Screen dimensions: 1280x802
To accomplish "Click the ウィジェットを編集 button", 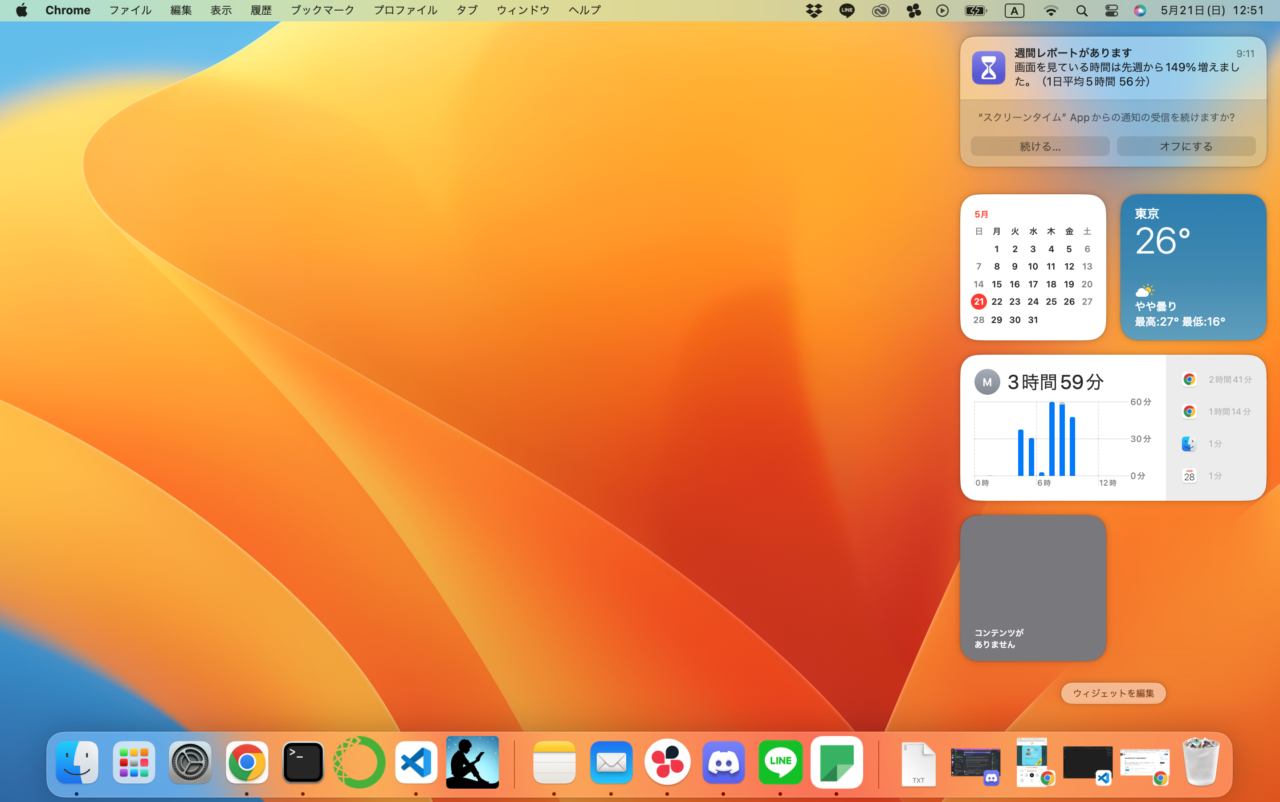I will point(1113,693).
